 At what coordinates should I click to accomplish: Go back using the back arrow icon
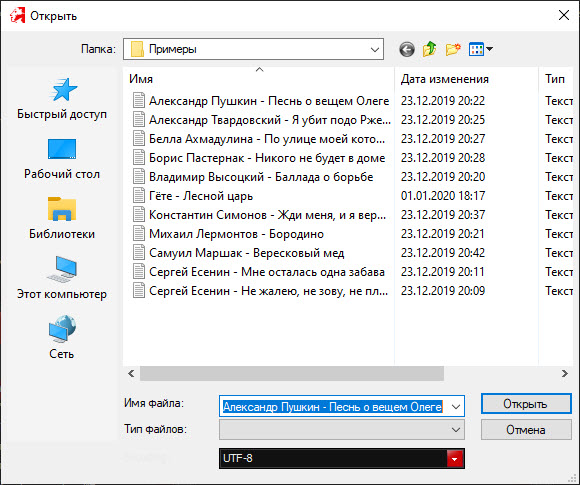pyautogui.click(x=407, y=49)
